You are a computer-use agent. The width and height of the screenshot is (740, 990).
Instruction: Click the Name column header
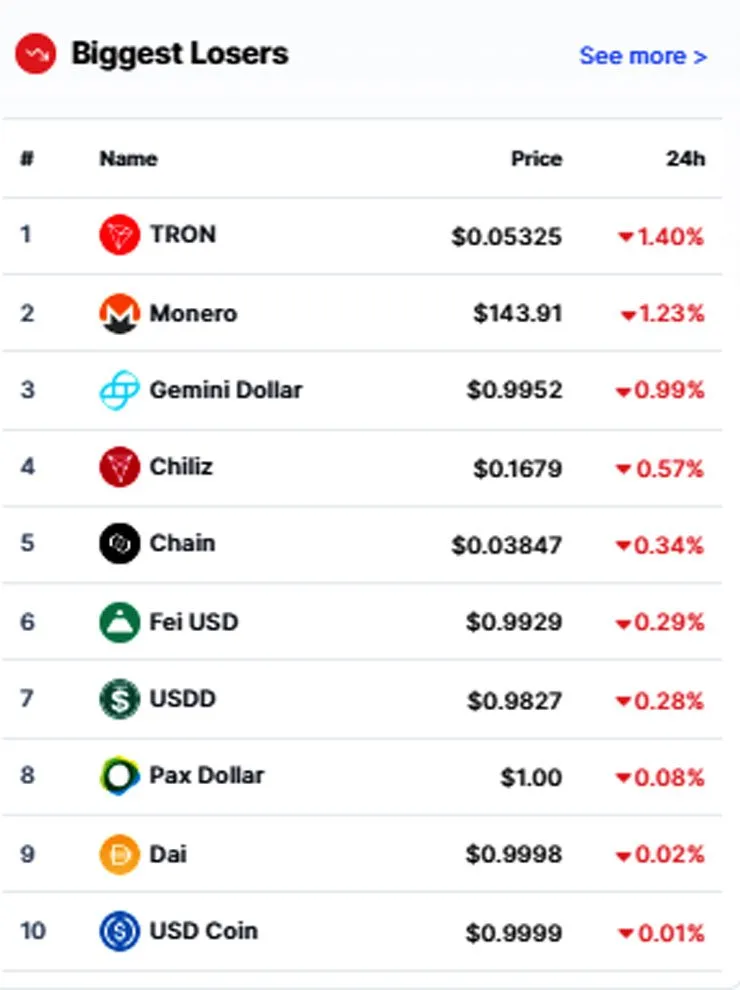[128, 158]
